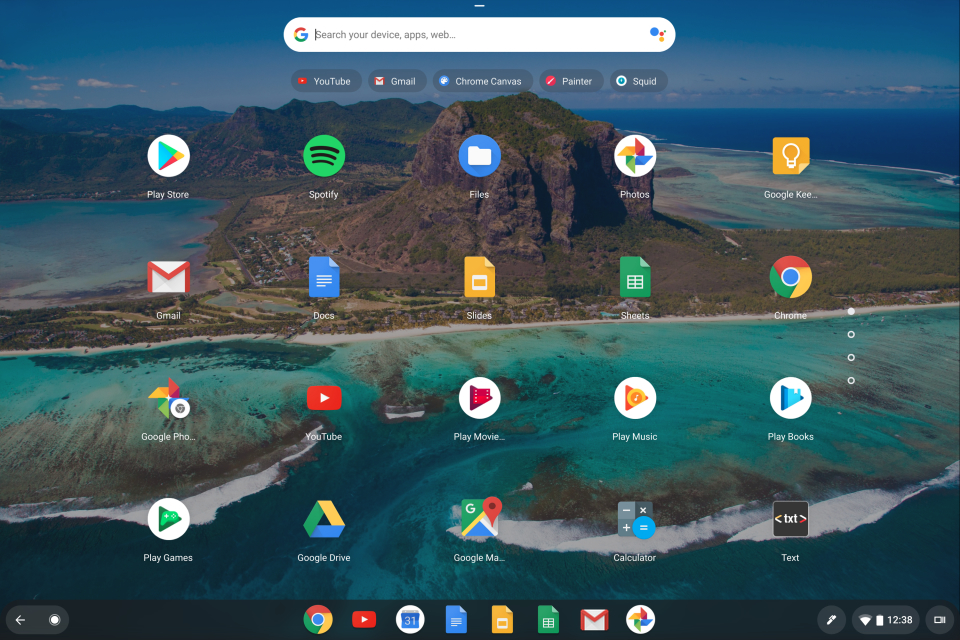Select the YouTube suggestion chip
The height and width of the screenshot is (640, 960).
coord(323,81)
